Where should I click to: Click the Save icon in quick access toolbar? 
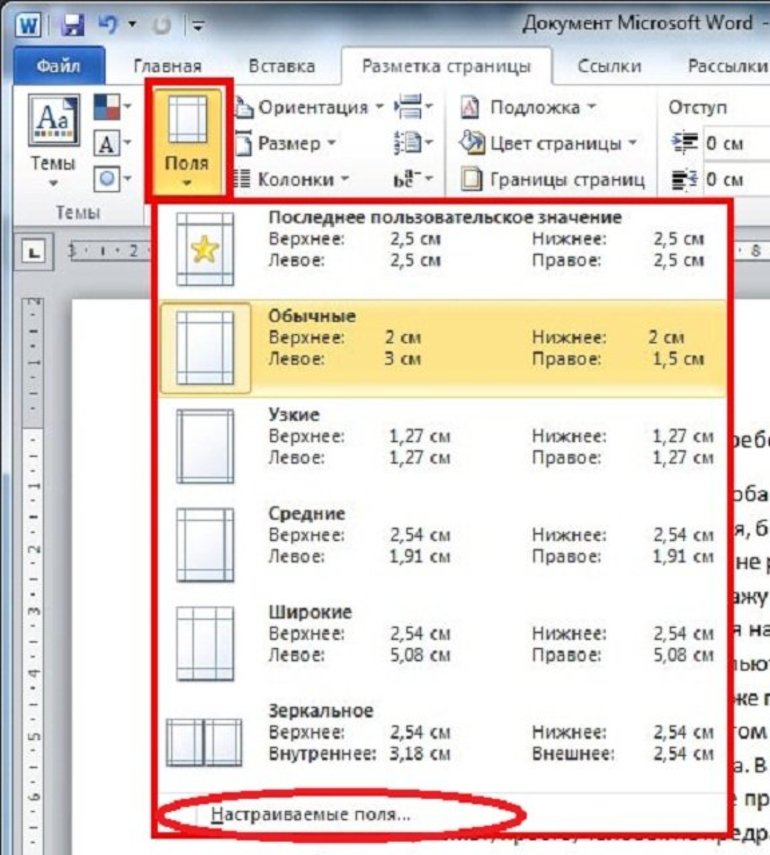click(x=72, y=23)
